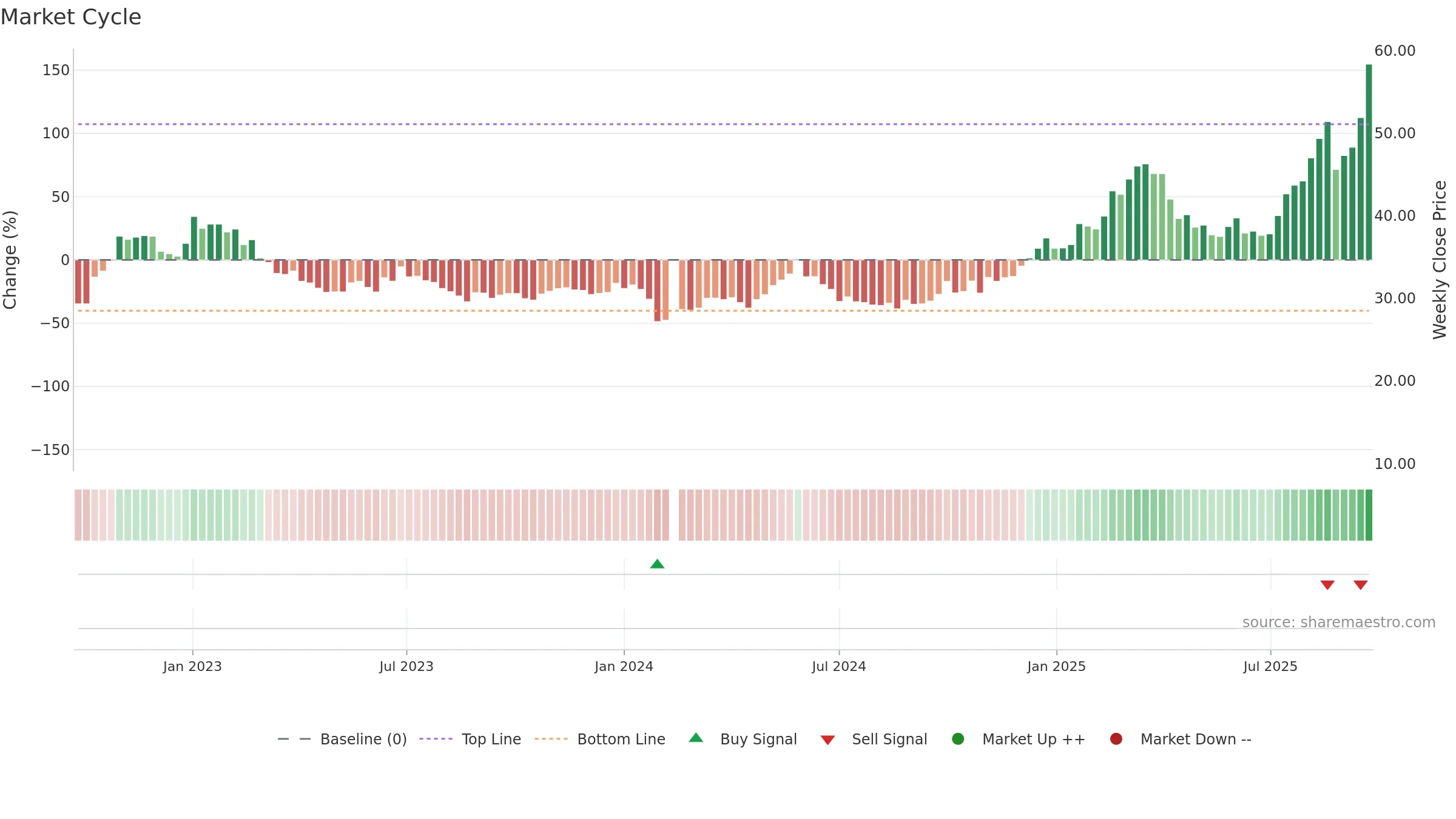
Task: Click the −150 tick on the left axis
Action: click(50, 450)
